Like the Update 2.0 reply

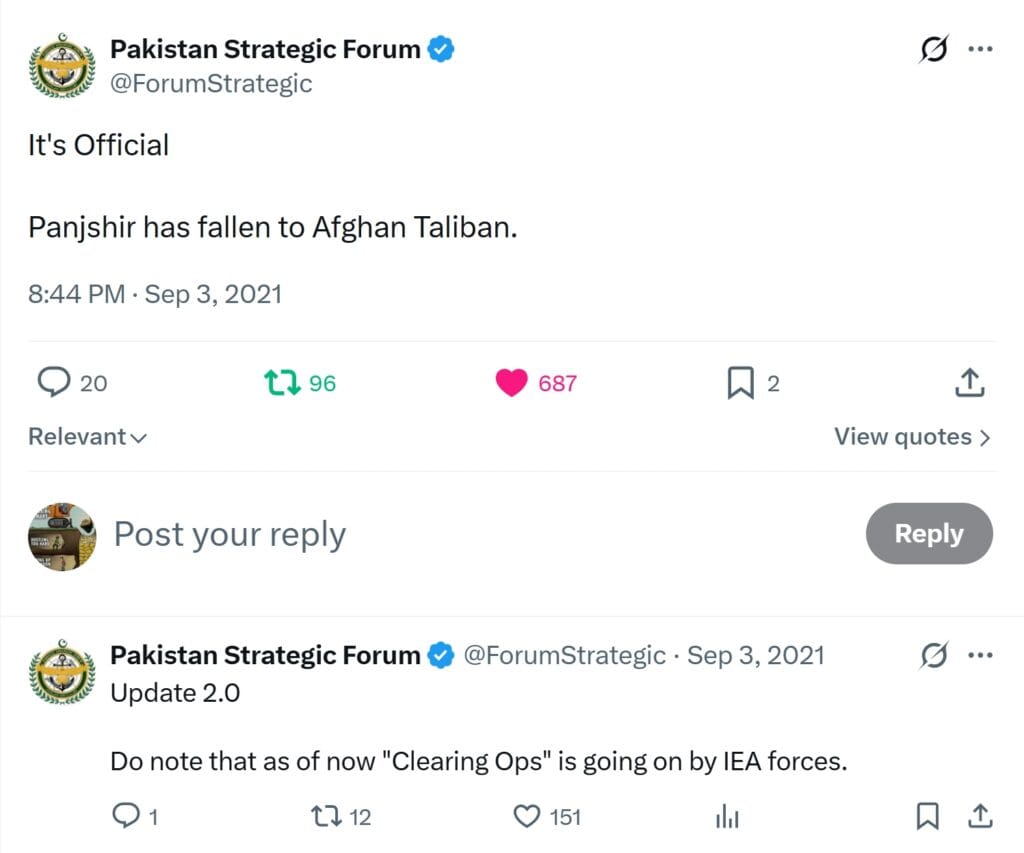(x=527, y=817)
